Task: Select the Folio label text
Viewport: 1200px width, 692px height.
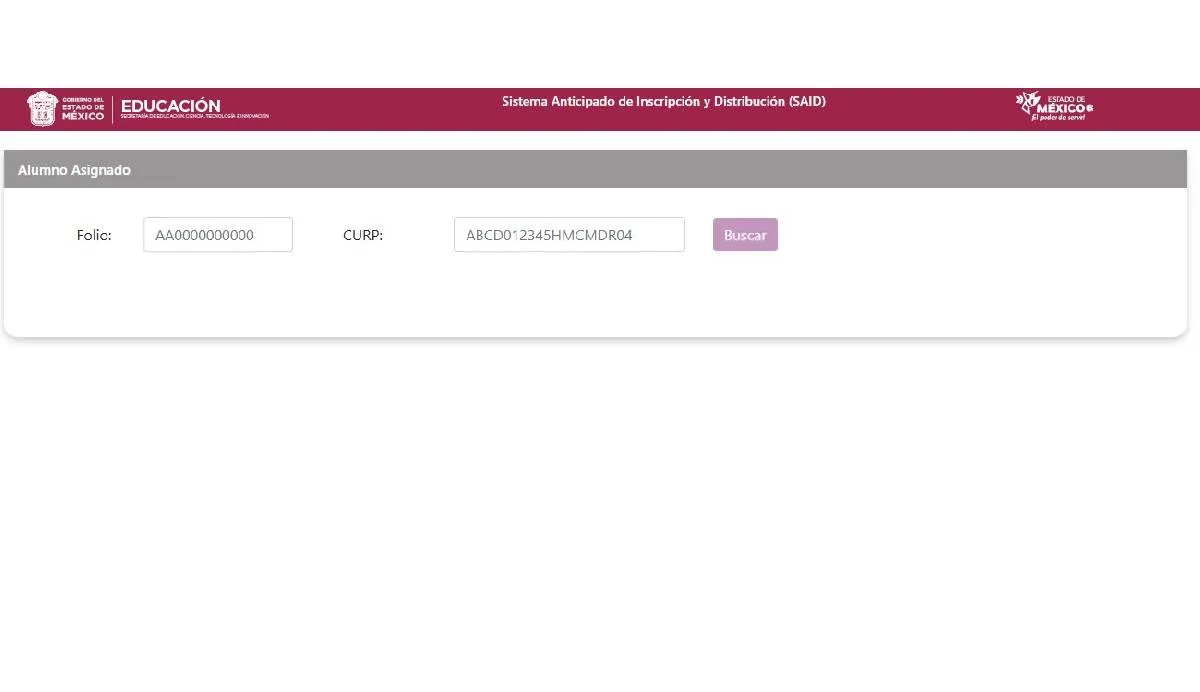Action: click(95, 234)
